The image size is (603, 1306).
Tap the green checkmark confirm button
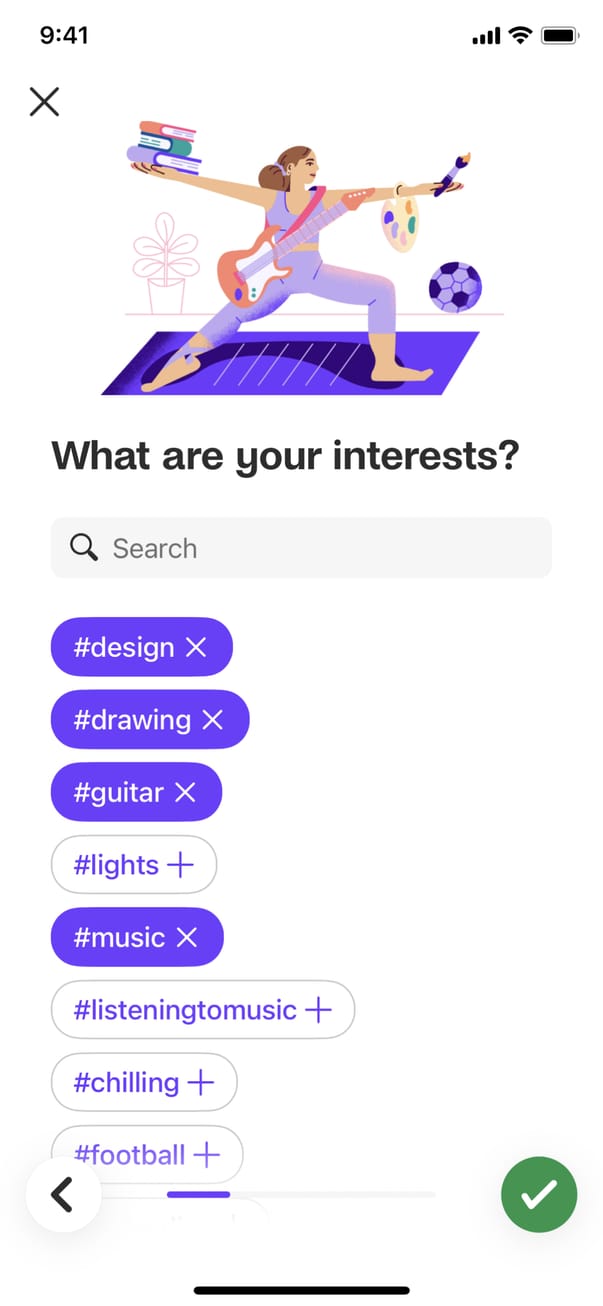click(540, 1193)
